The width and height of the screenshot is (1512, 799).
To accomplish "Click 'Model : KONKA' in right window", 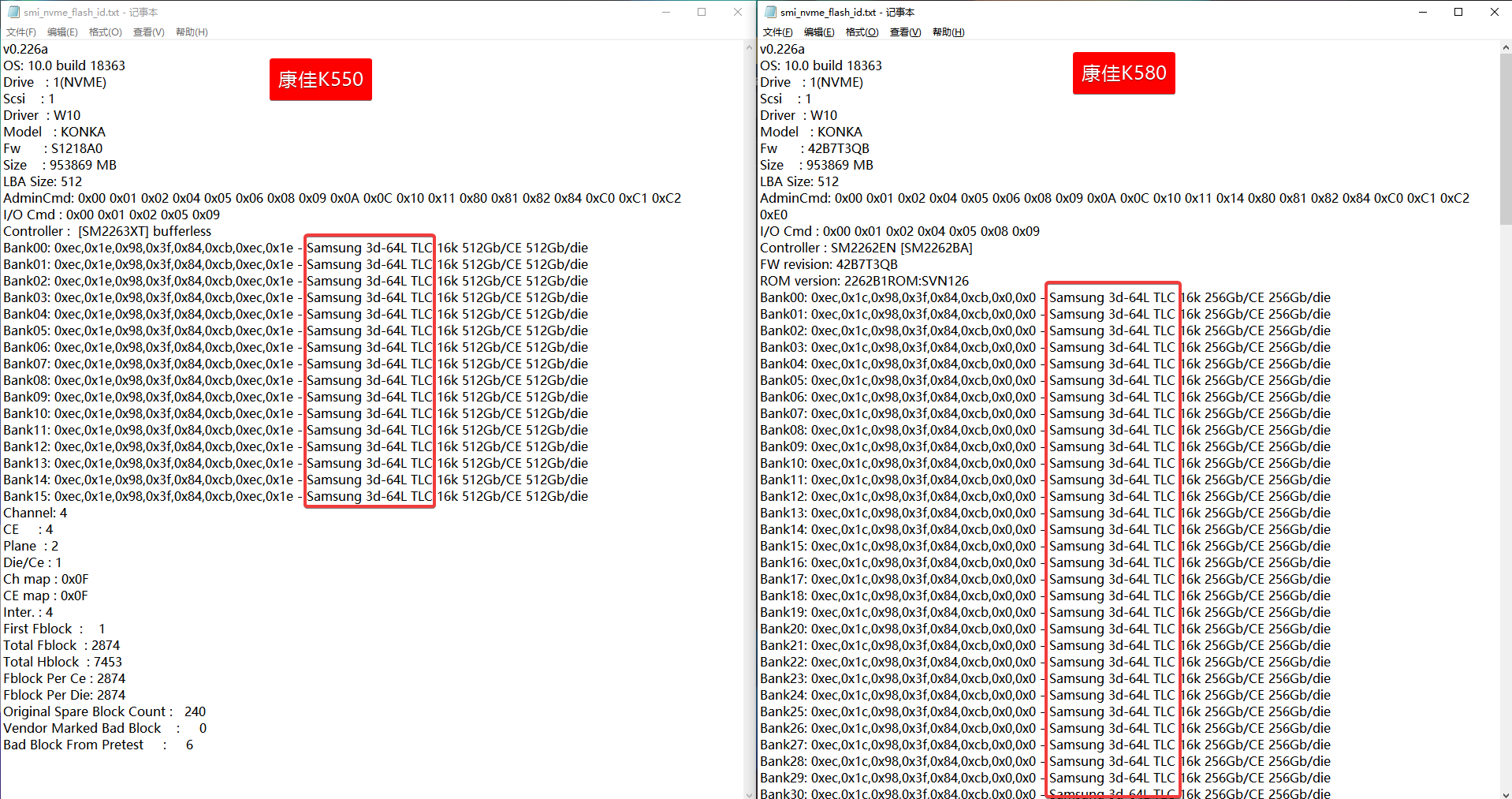I will click(811, 132).
